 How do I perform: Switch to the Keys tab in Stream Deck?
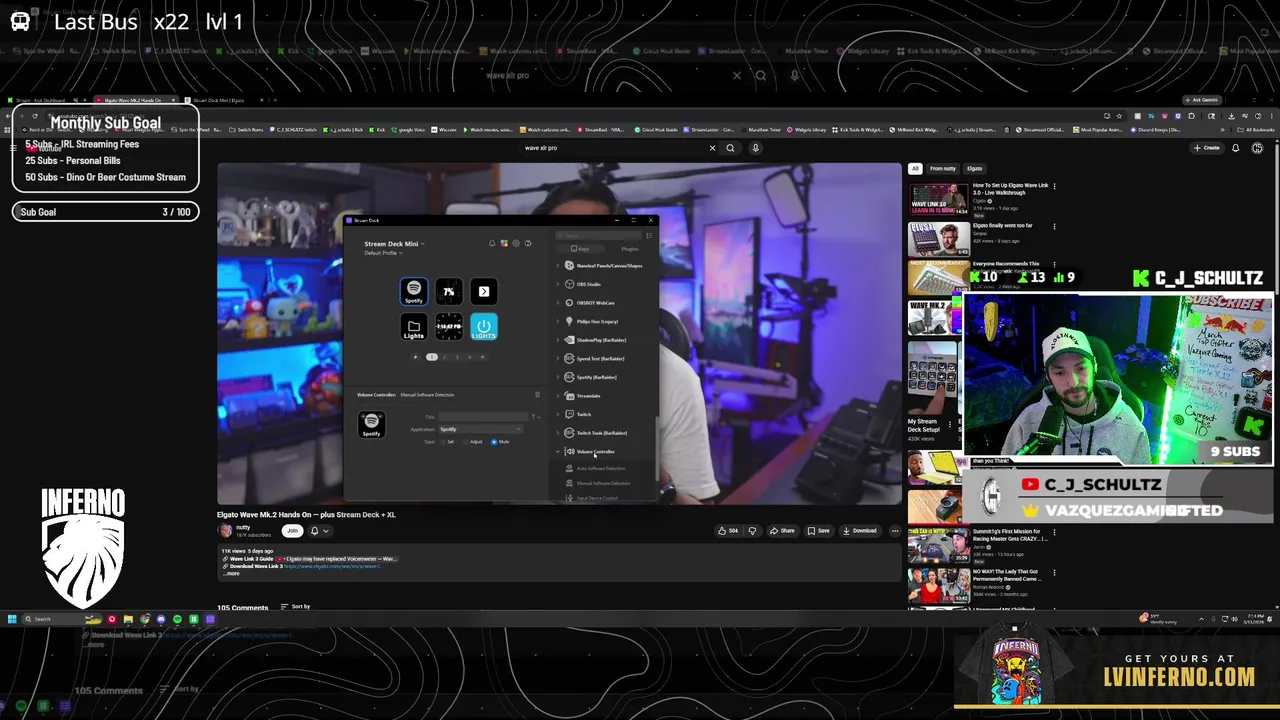581,249
